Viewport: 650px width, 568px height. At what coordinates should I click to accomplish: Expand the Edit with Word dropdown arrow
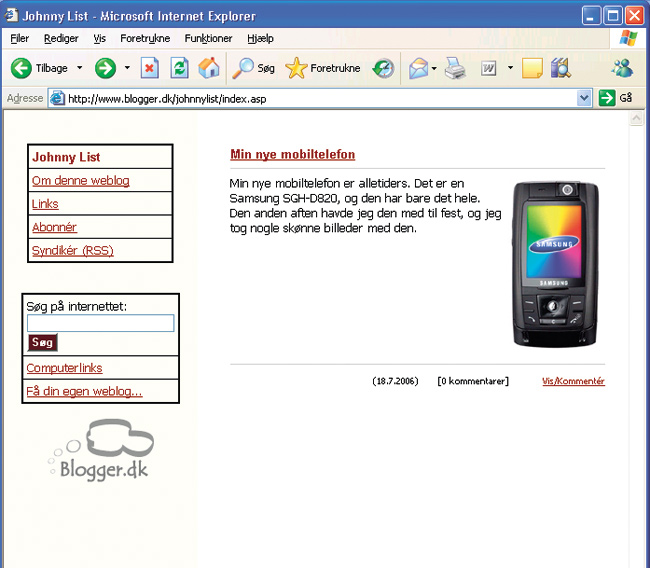(x=510, y=68)
